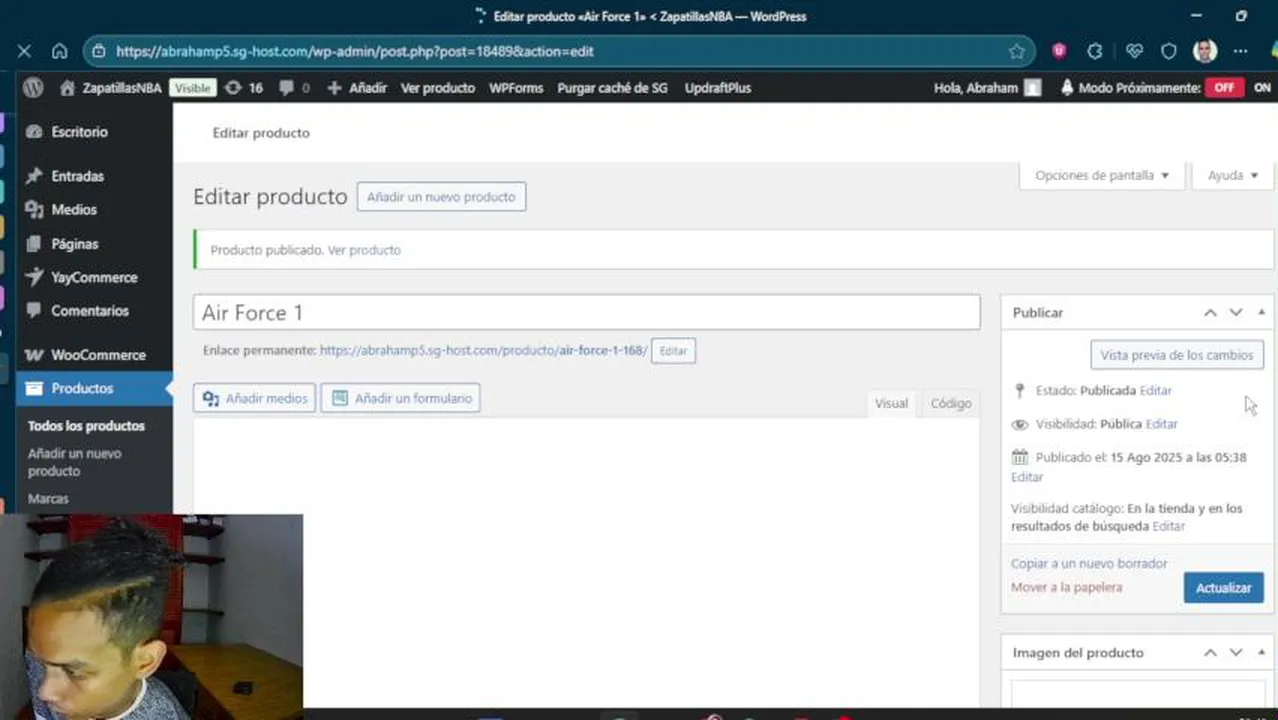This screenshot has height=720, width=1278.
Task: Click the Añadir plus in admin bar
Action: pyautogui.click(x=357, y=88)
